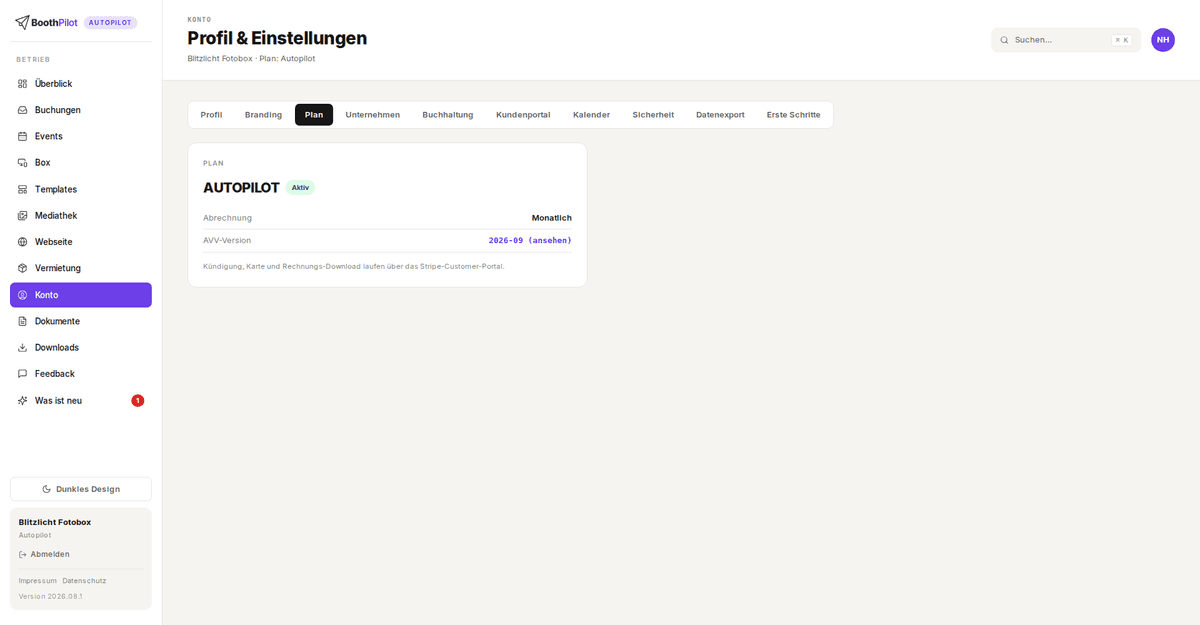The width and height of the screenshot is (1200, 625).
Task: Click the Was ist neu sparkle icon
Action: tap(23, 400)
